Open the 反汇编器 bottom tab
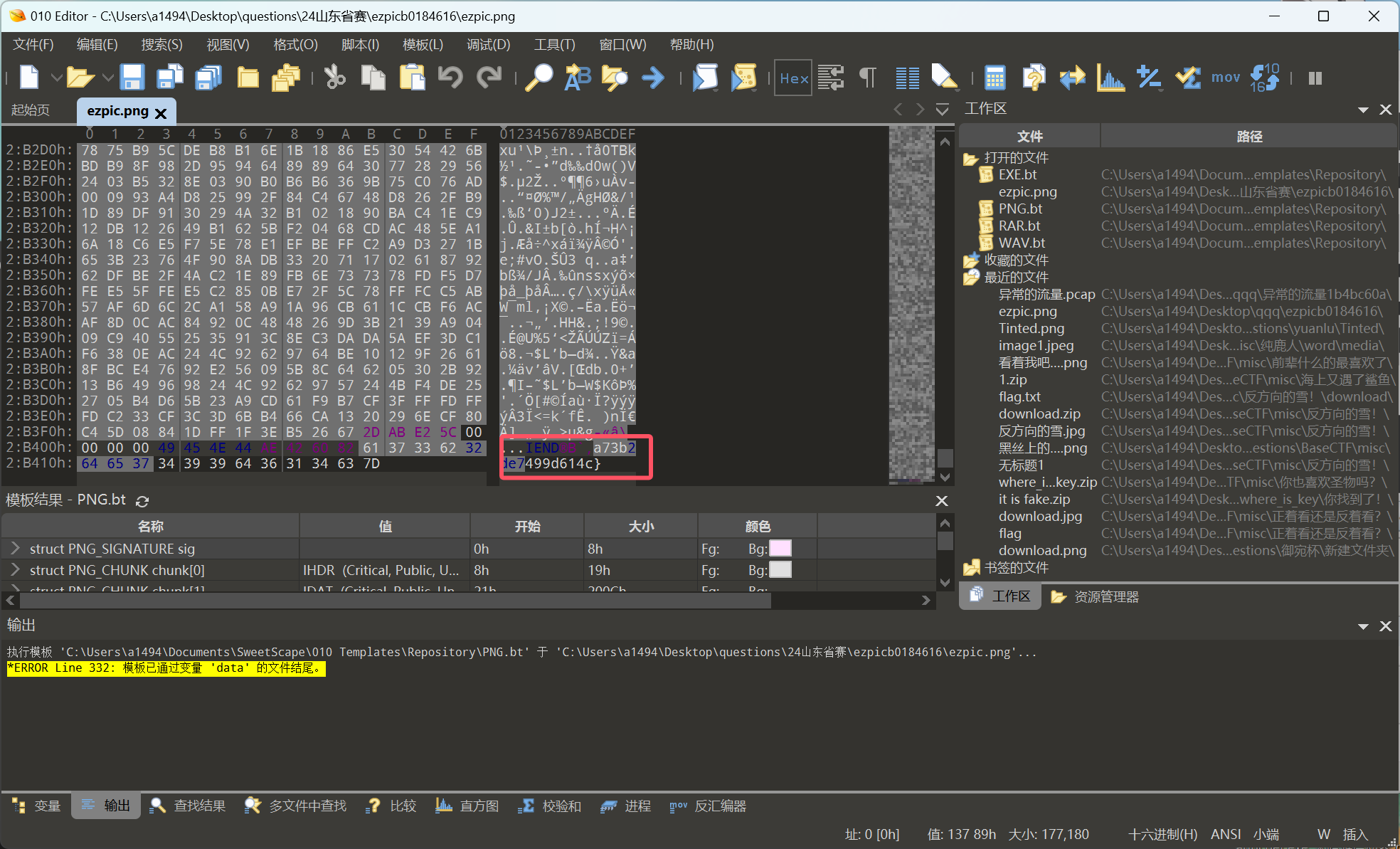The image size is (1400, 849). click(x=708, y=806)
